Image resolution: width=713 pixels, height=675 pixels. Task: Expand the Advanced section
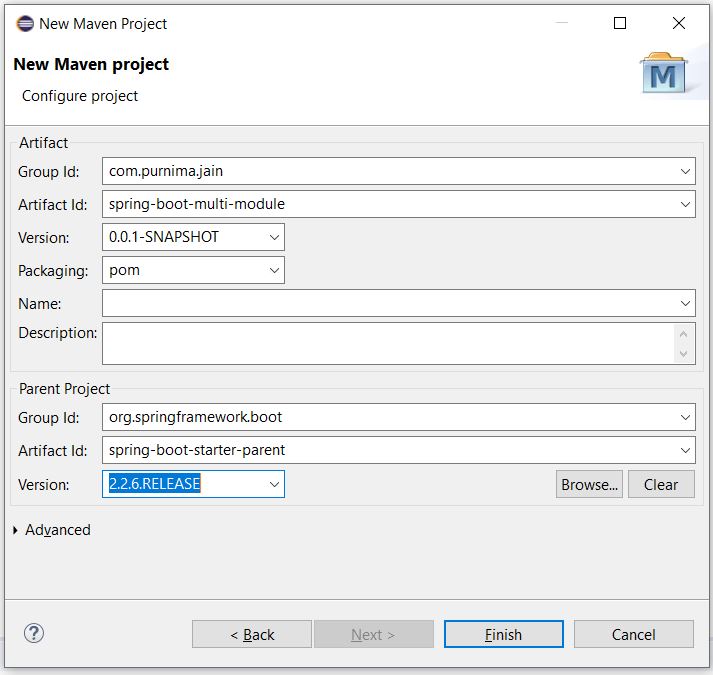click(16, 530)
